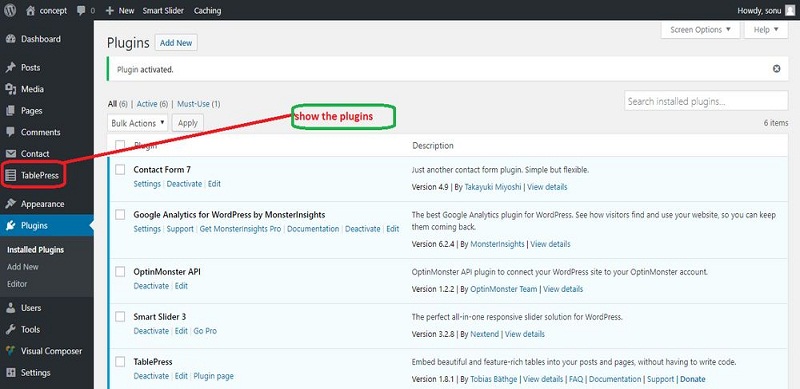Click the user avatar next to Howdy, sonu
Viewport: 800px width, 389px height.
tap(790, 11)
